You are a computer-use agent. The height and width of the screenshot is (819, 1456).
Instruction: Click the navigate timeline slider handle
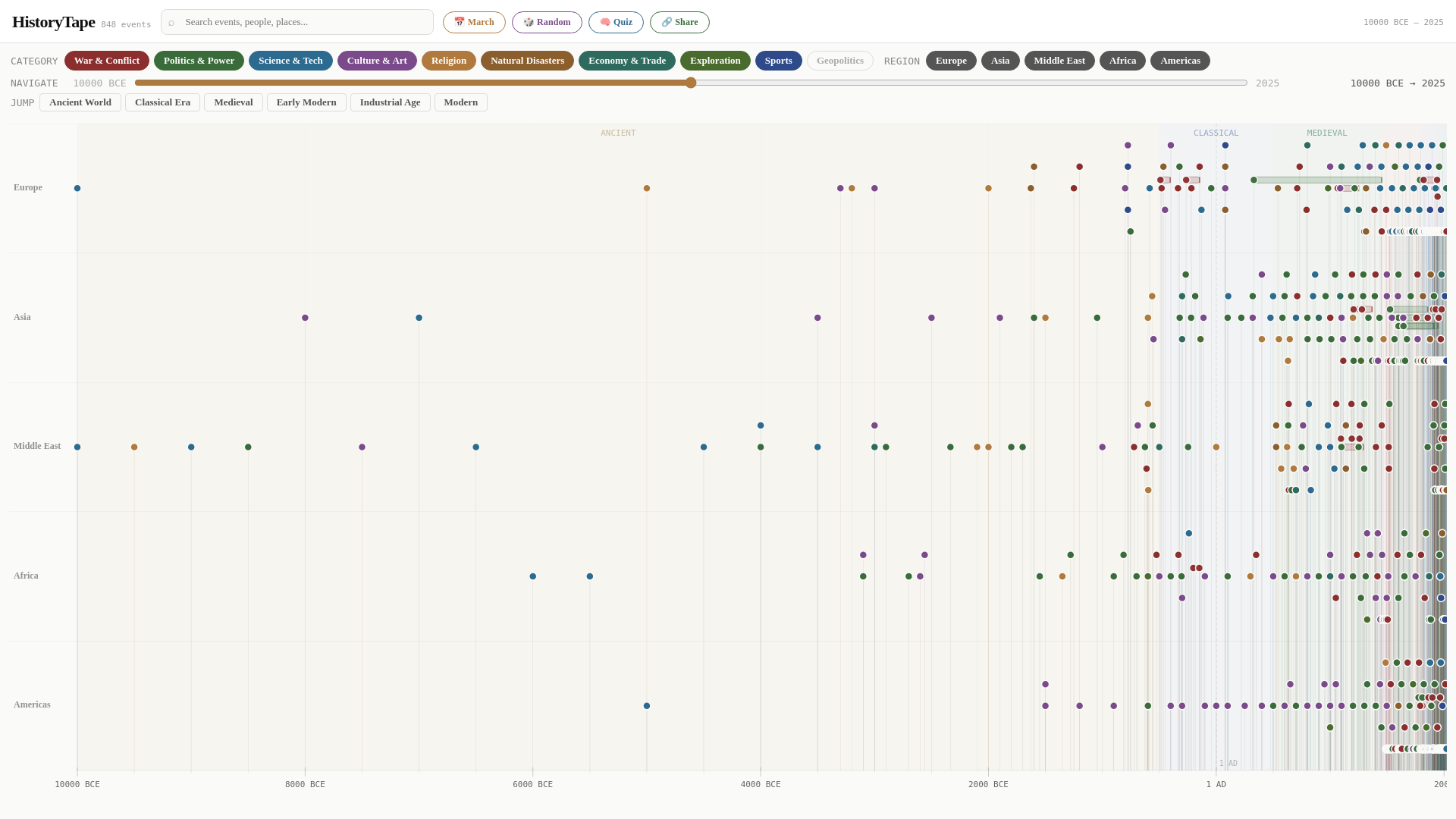691,83
